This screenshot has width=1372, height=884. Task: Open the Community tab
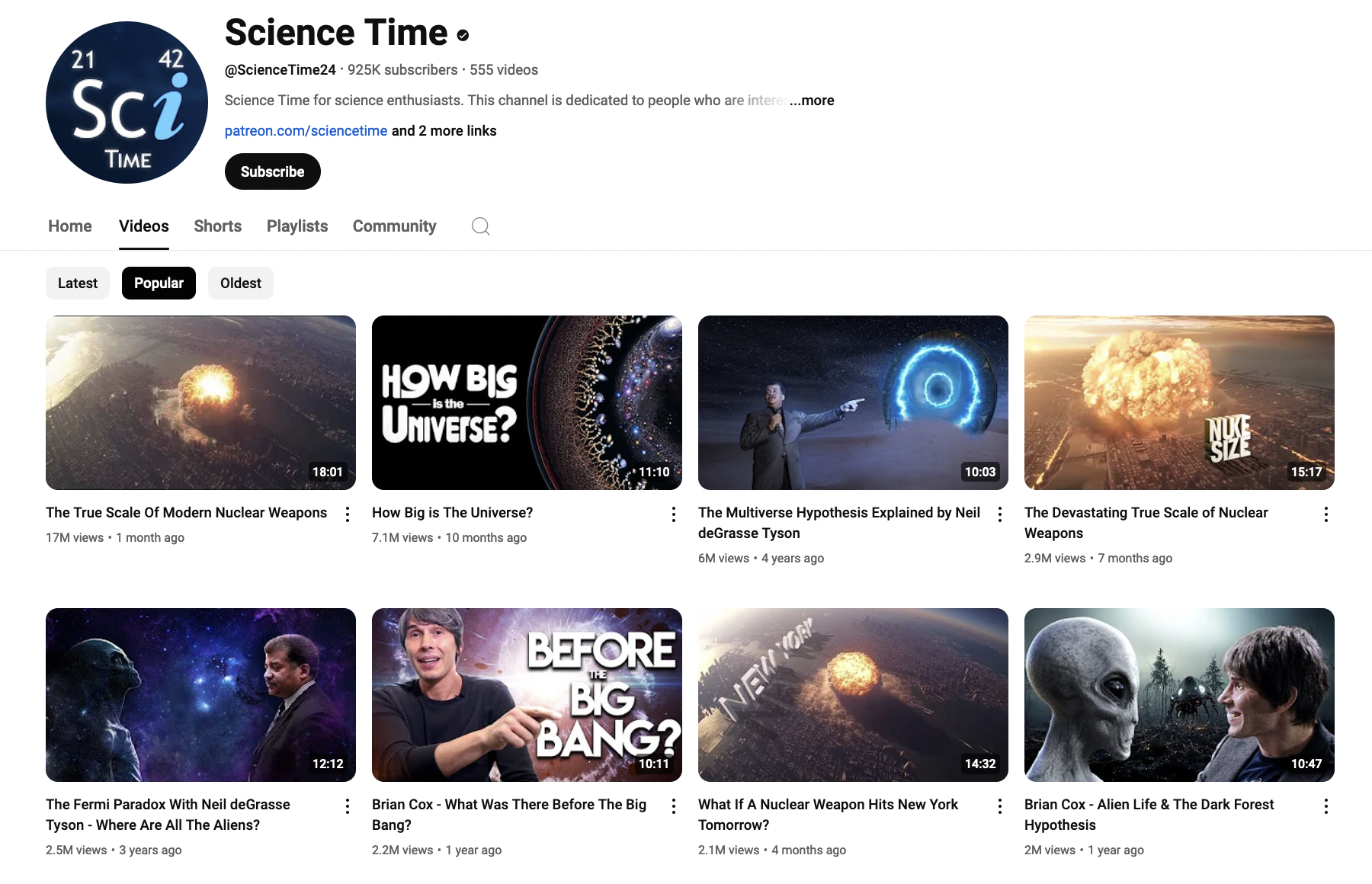tap(395, 226)
